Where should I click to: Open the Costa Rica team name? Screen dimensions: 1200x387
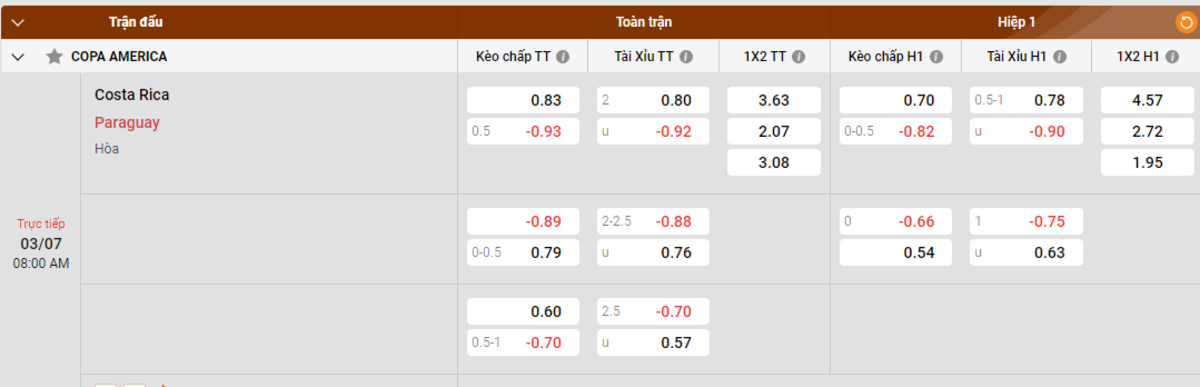pos(132,95)
